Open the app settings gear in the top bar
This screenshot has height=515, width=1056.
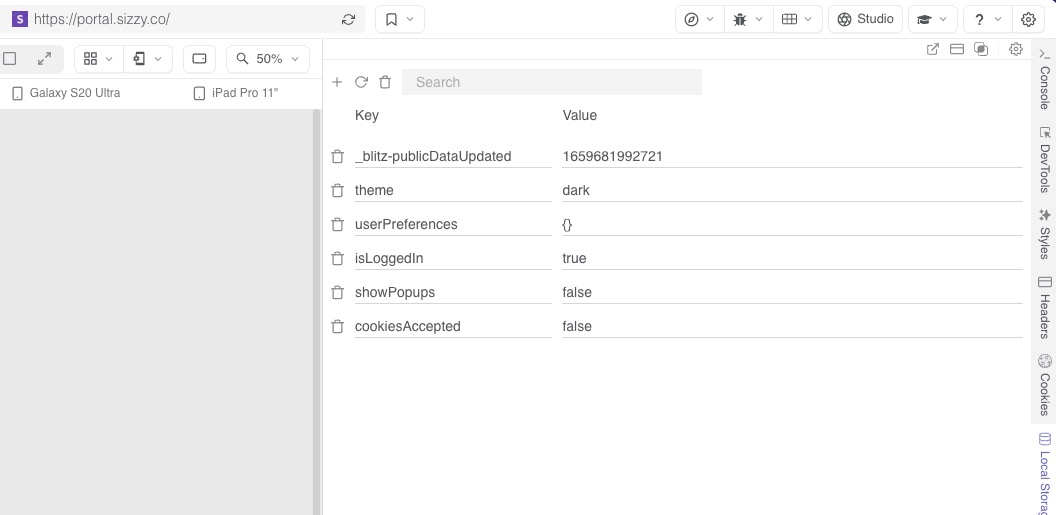(x=1028, y=19)
